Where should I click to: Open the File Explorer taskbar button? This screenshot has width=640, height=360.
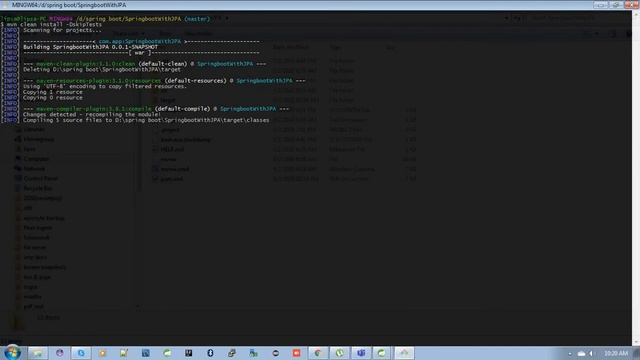[x=38, y=353]
